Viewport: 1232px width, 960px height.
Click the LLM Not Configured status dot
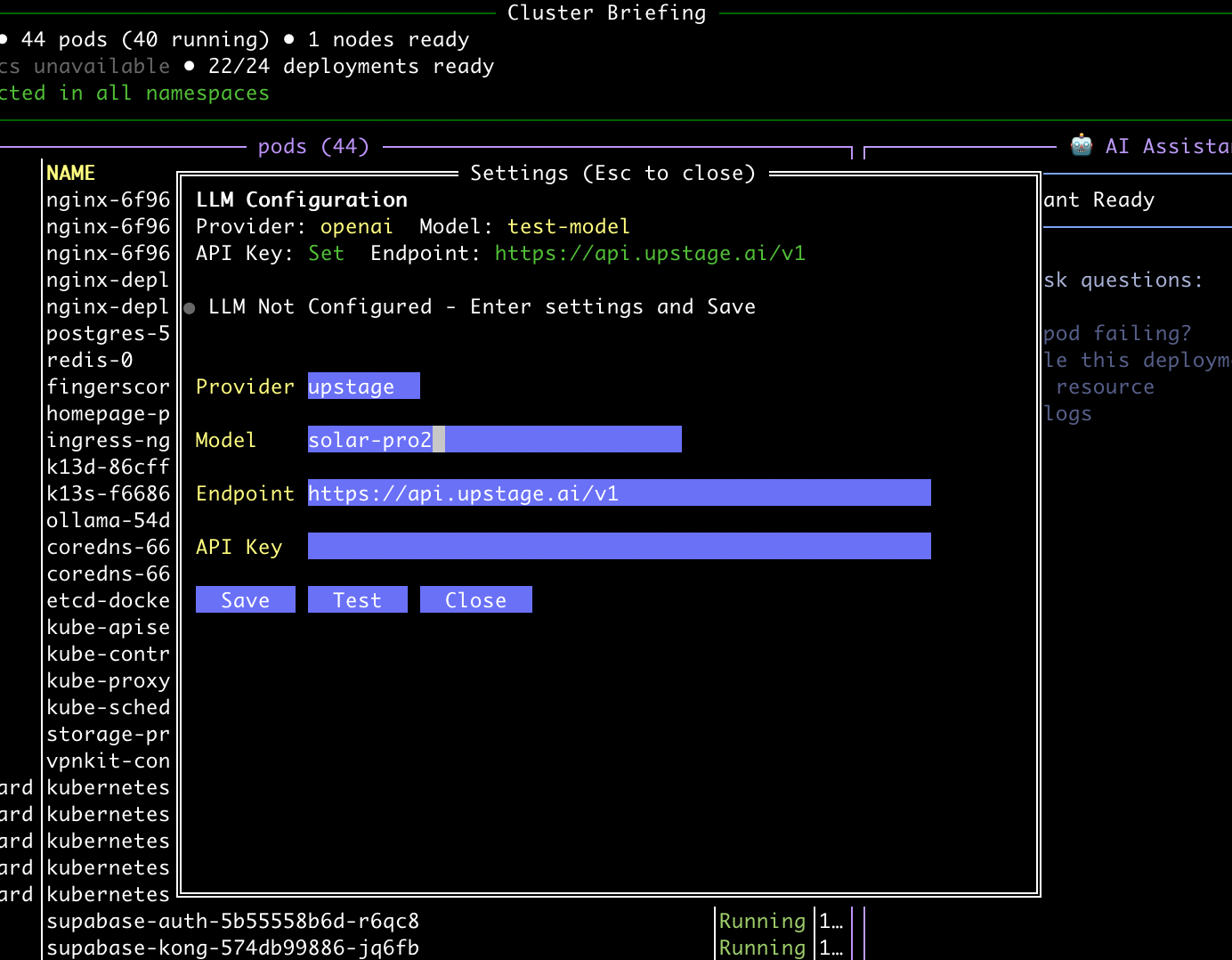coord(190,308)
